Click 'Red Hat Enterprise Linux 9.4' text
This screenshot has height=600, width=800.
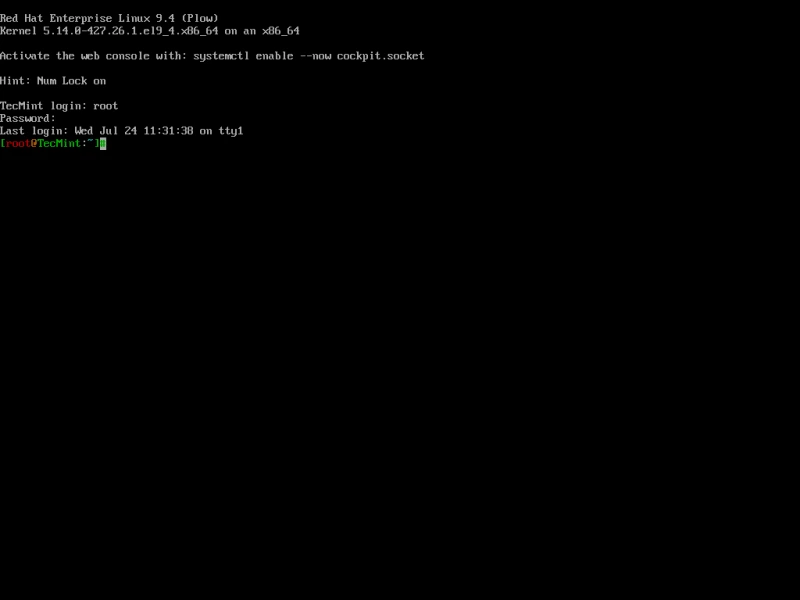click(x=88, y=19)
